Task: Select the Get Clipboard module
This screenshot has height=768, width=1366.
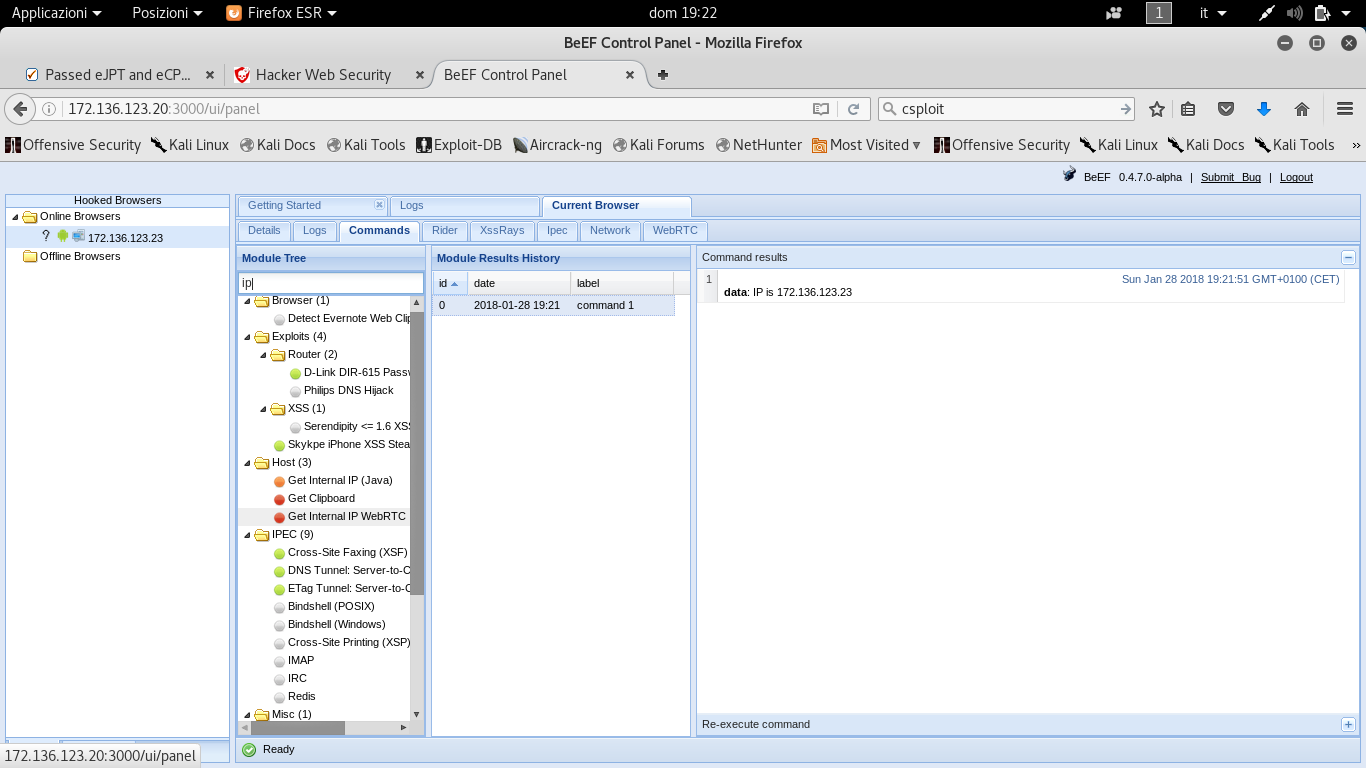Action: pos(321,498)
